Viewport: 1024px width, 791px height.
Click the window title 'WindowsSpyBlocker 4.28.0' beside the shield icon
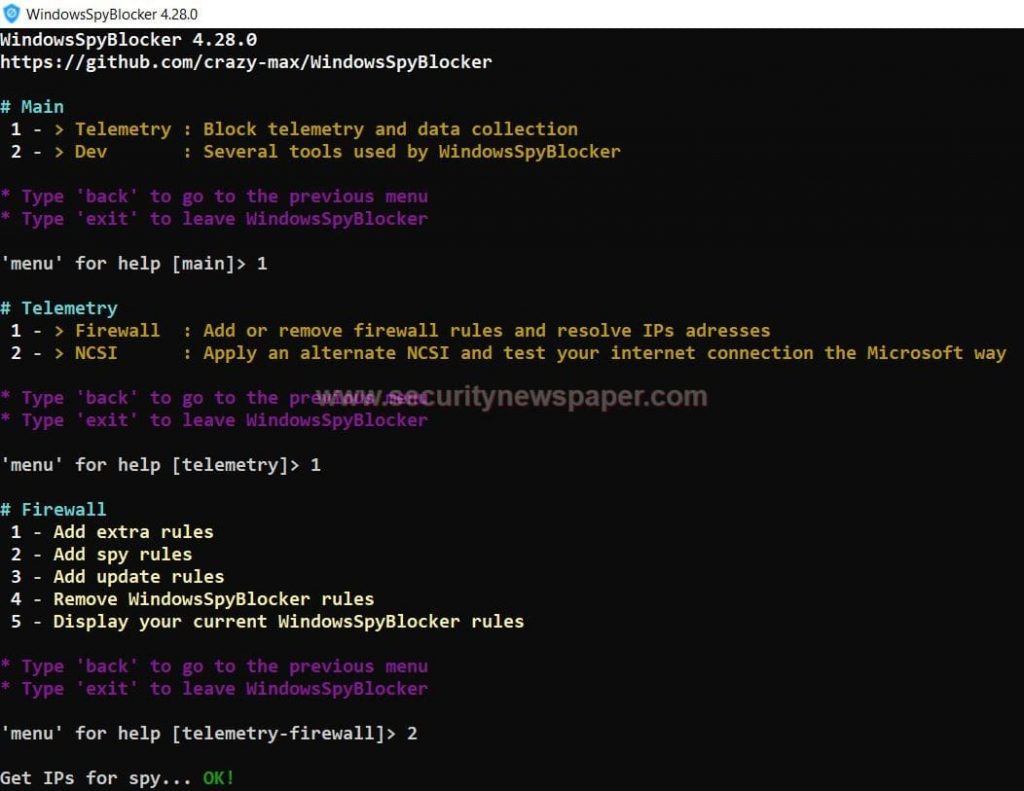[112, 14]
